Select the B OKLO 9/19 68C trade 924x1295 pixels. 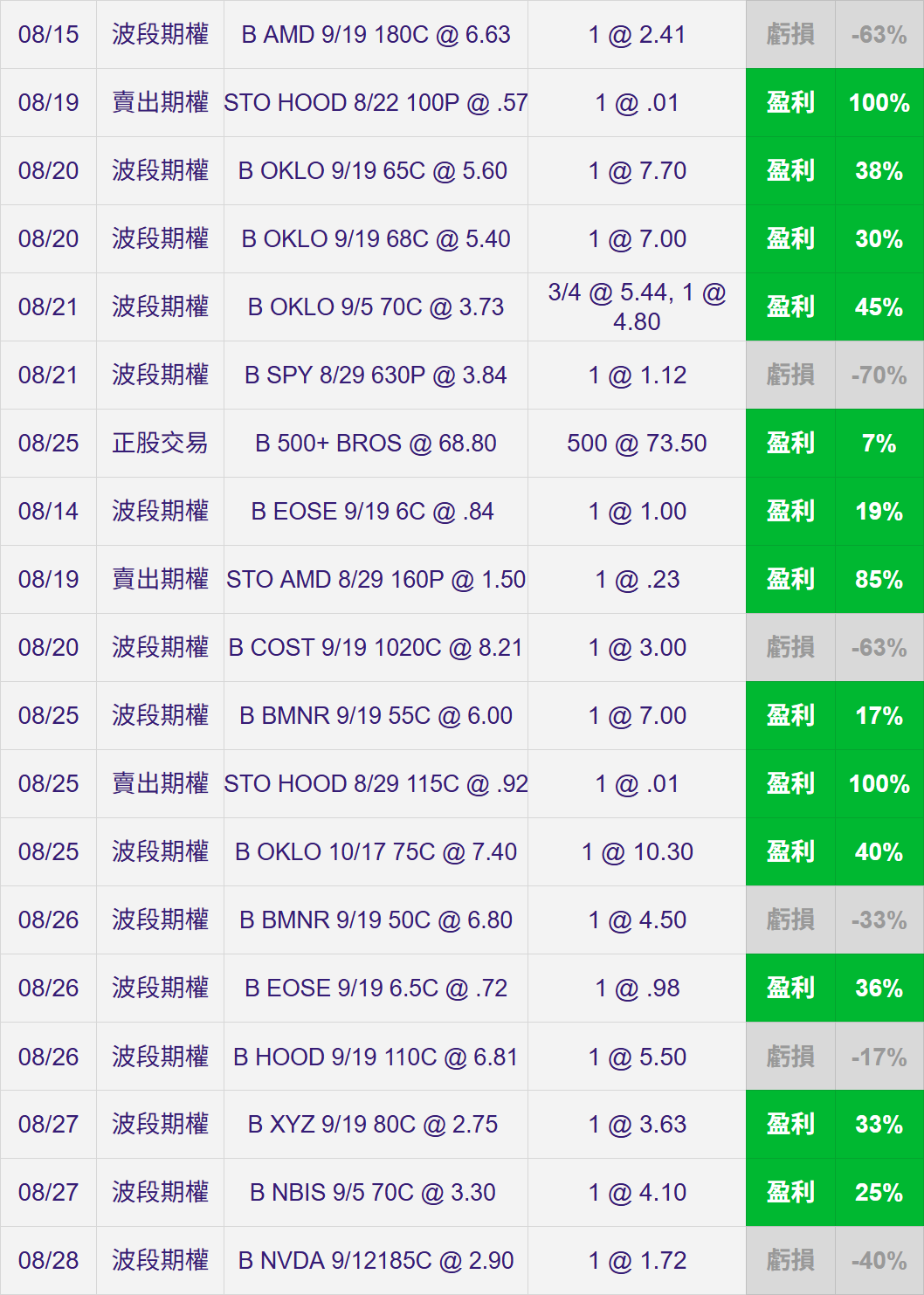click(x=376, y=239)
